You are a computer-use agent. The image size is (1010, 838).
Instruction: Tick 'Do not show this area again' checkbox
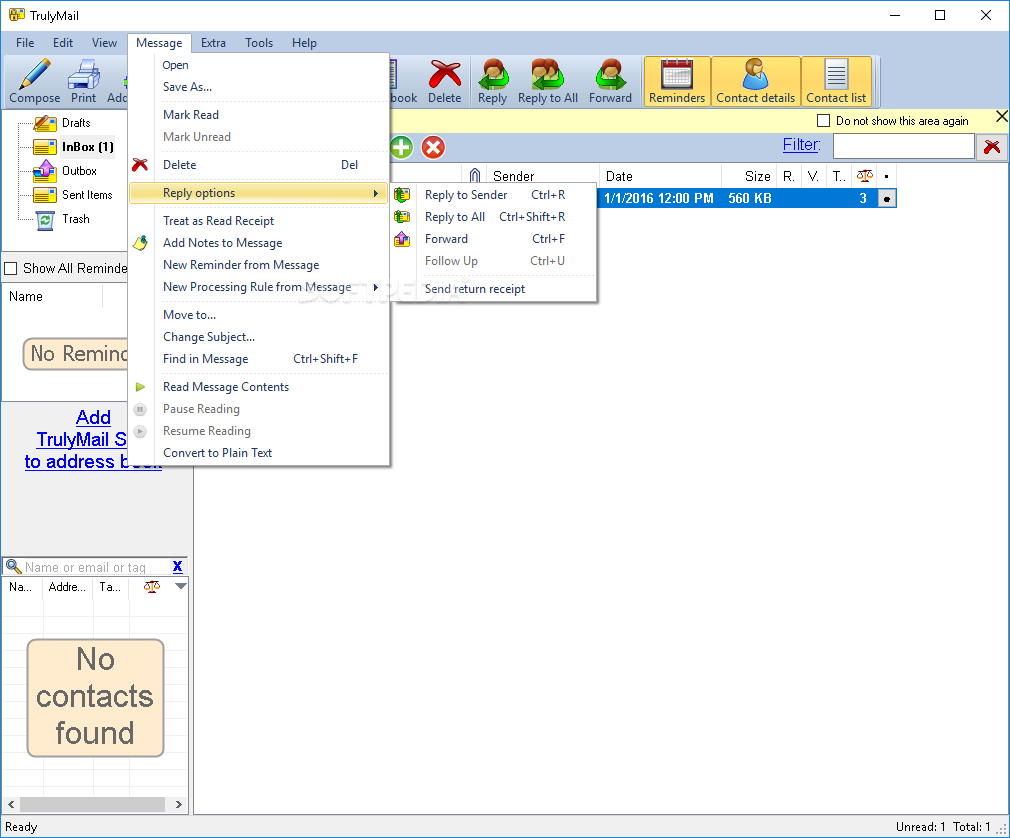(823, 120)
